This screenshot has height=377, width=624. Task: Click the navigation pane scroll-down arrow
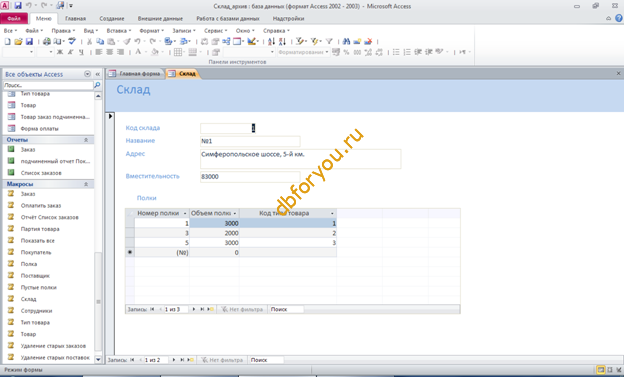98,359
